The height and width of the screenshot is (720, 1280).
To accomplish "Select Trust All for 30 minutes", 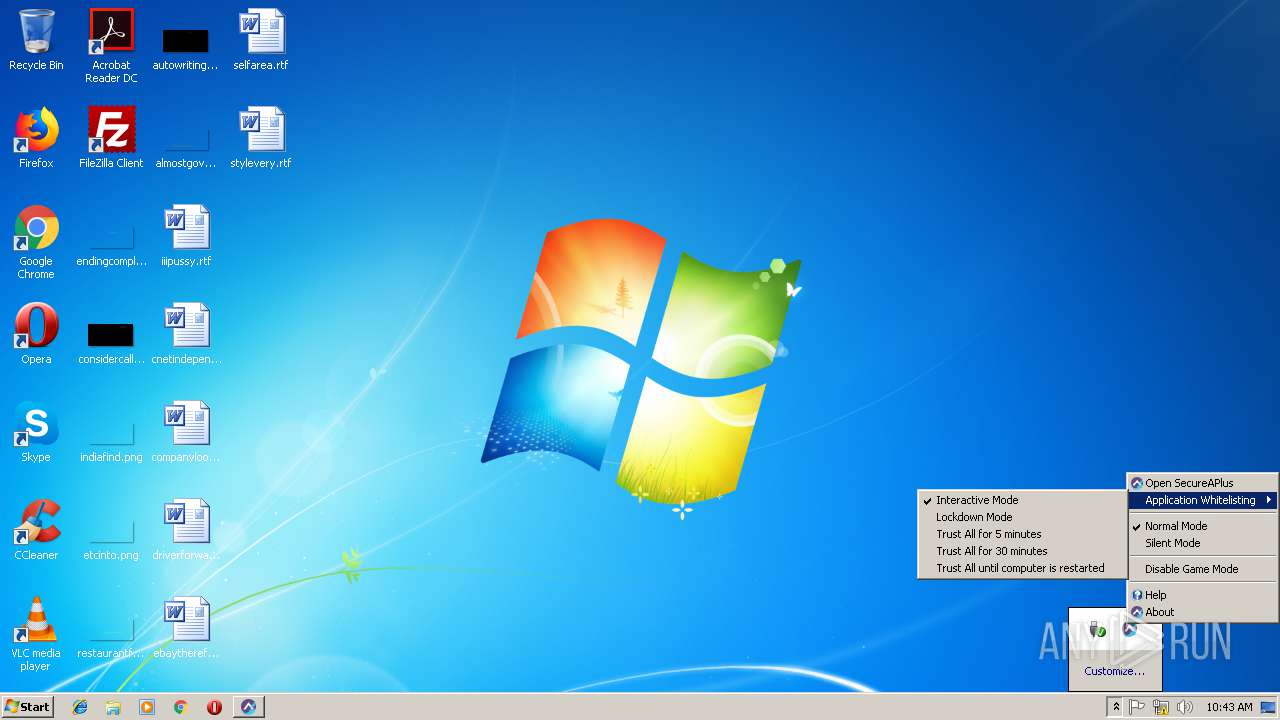I will pos(1021,551).
